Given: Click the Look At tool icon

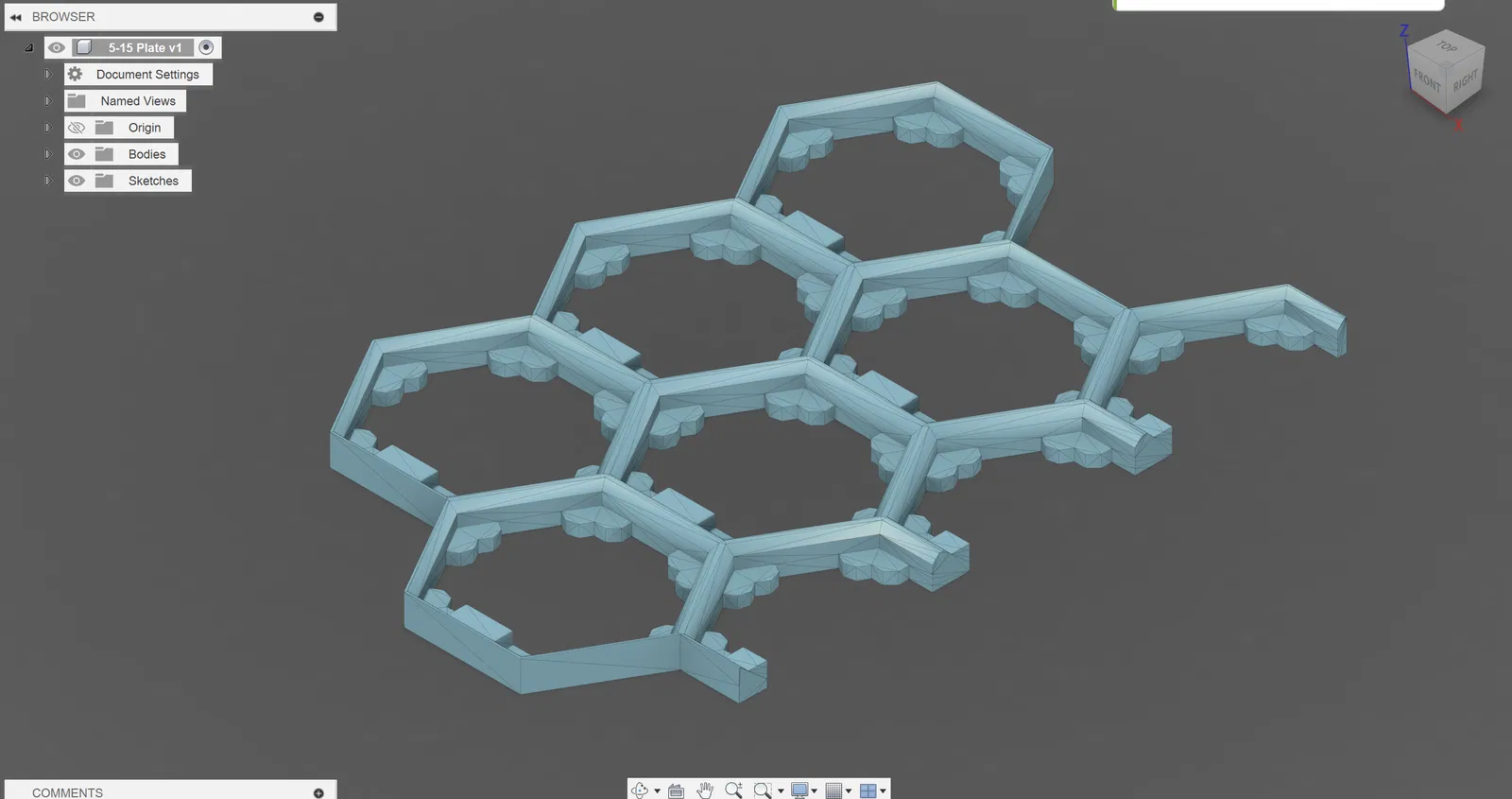Looking at the screenshot, I should pos(676,790).
